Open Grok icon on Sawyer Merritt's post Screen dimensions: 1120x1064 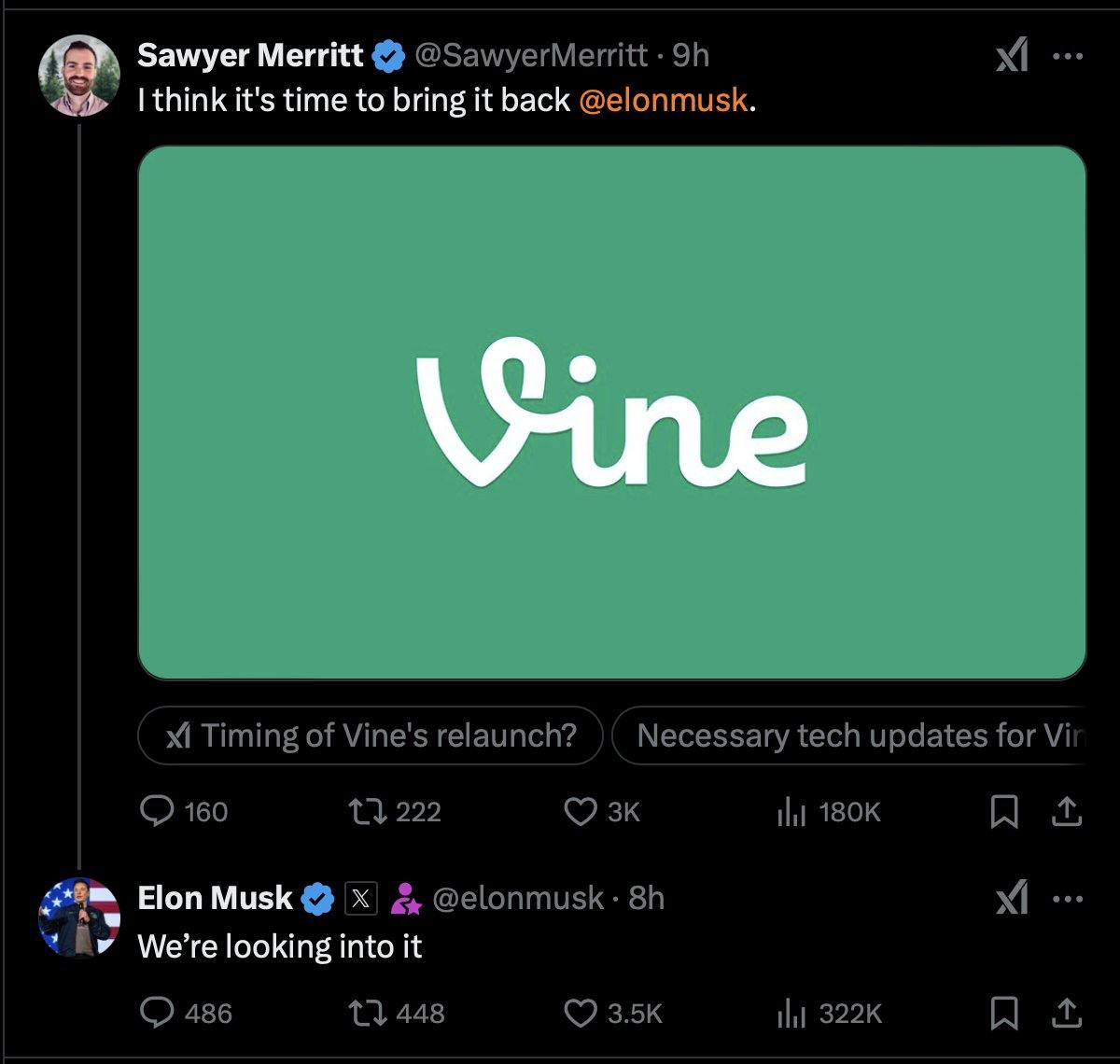[x=1012, y=58]
